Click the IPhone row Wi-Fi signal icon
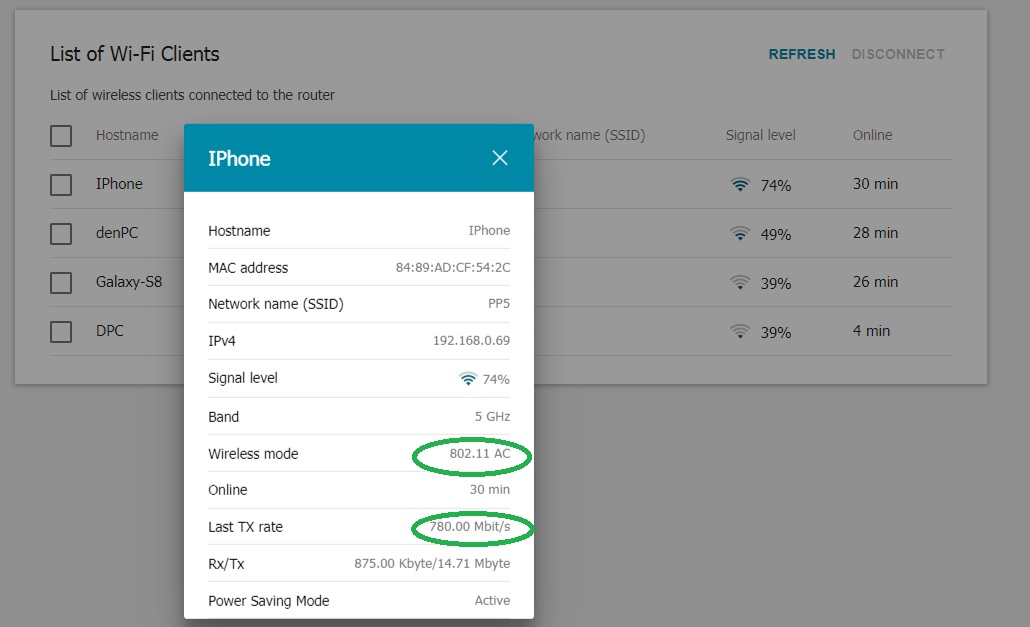The height and width of the screenshot is (627, 1030). click(740, 184)
